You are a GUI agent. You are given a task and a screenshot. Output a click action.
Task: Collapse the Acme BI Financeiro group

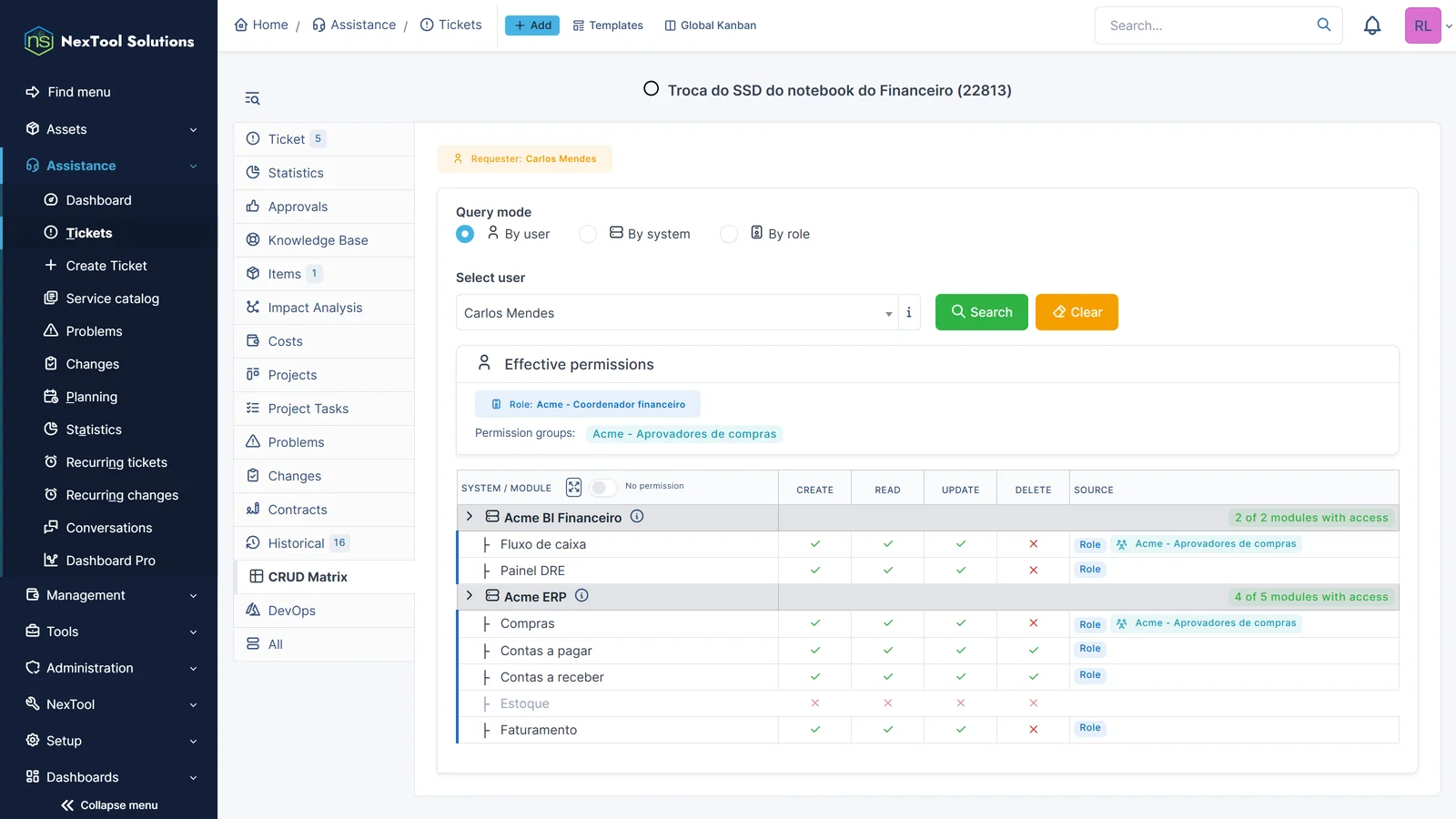[x=470, y=517]
